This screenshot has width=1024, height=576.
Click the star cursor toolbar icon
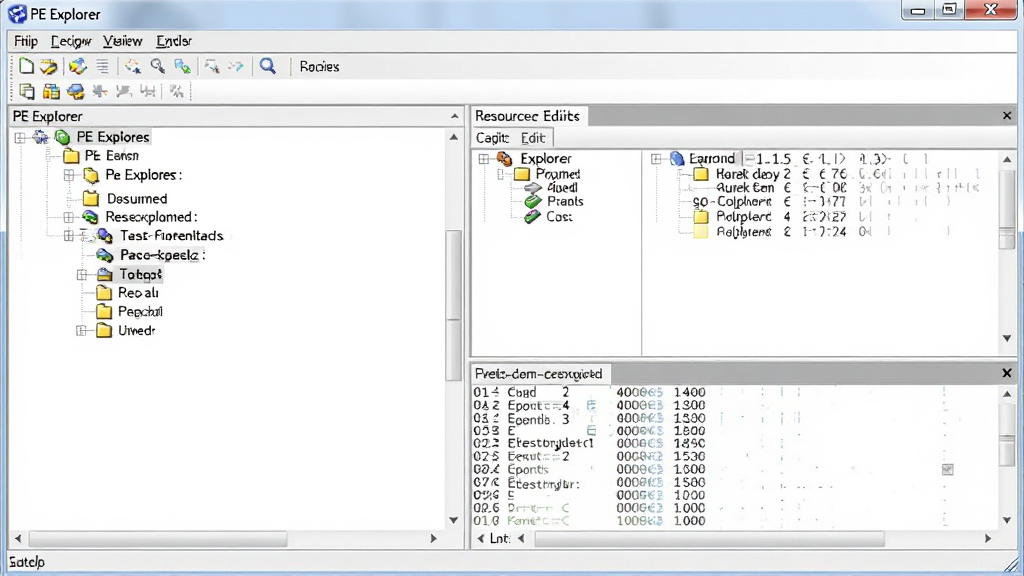pyautogui.click(x=133, y=66)
